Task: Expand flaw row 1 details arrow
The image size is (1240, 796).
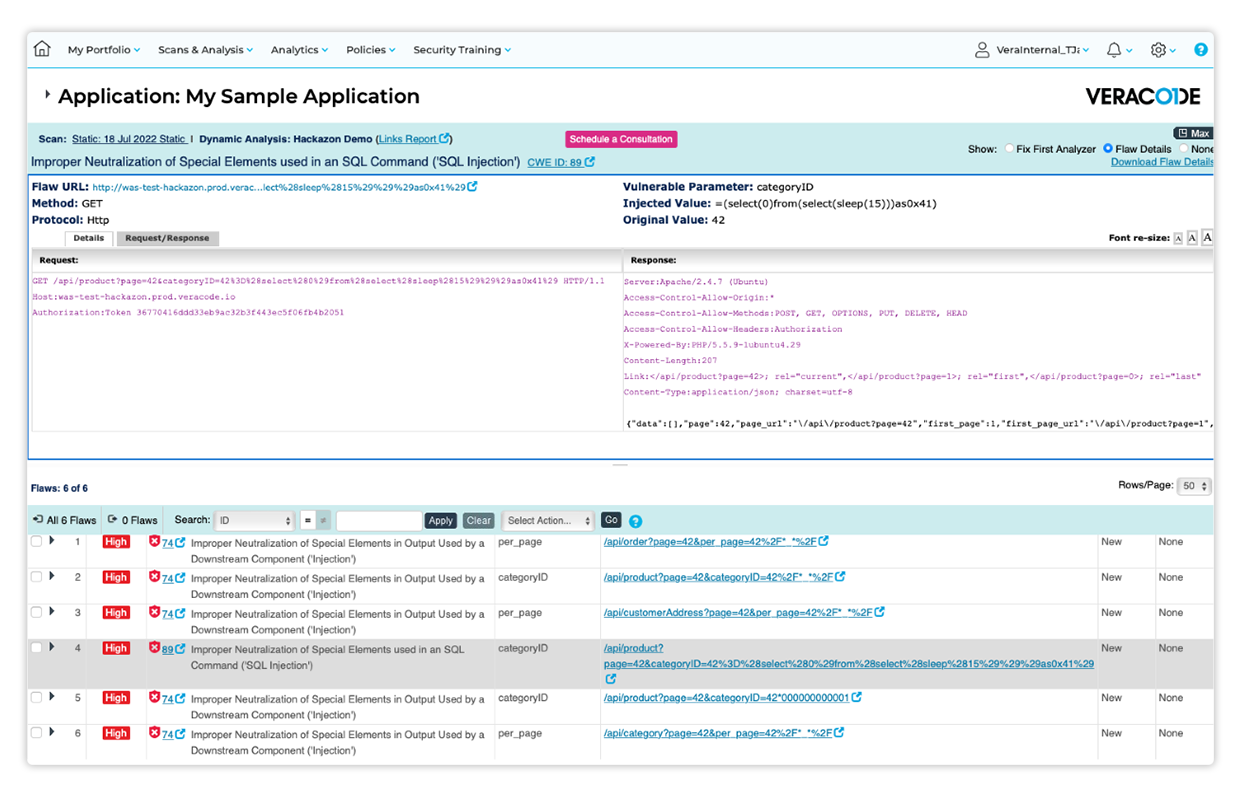Action: 52,541
